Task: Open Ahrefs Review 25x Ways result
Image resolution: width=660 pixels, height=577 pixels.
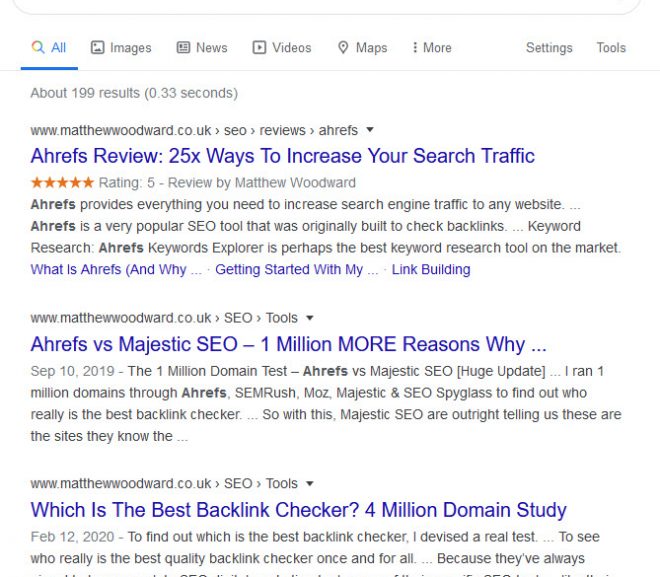Action: click(282, 156)
